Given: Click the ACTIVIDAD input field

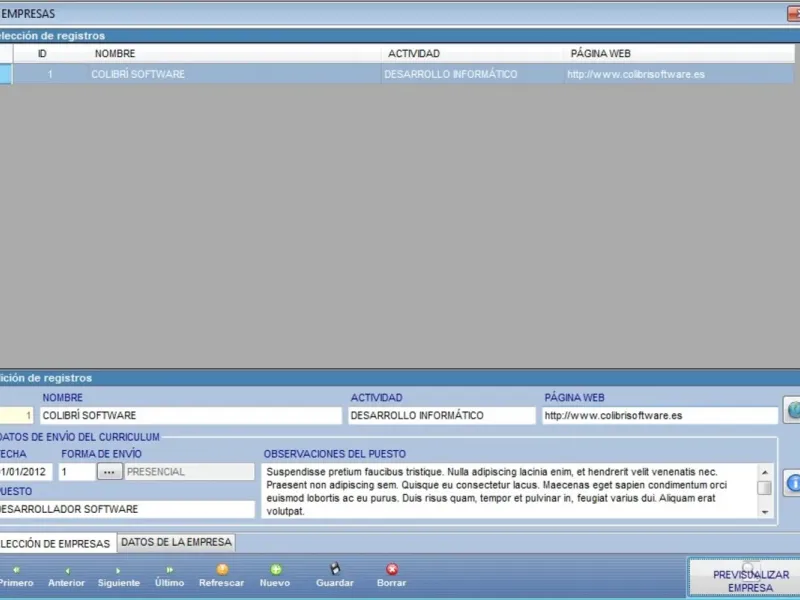Looking at the screenshot, I should pos(442,415).
